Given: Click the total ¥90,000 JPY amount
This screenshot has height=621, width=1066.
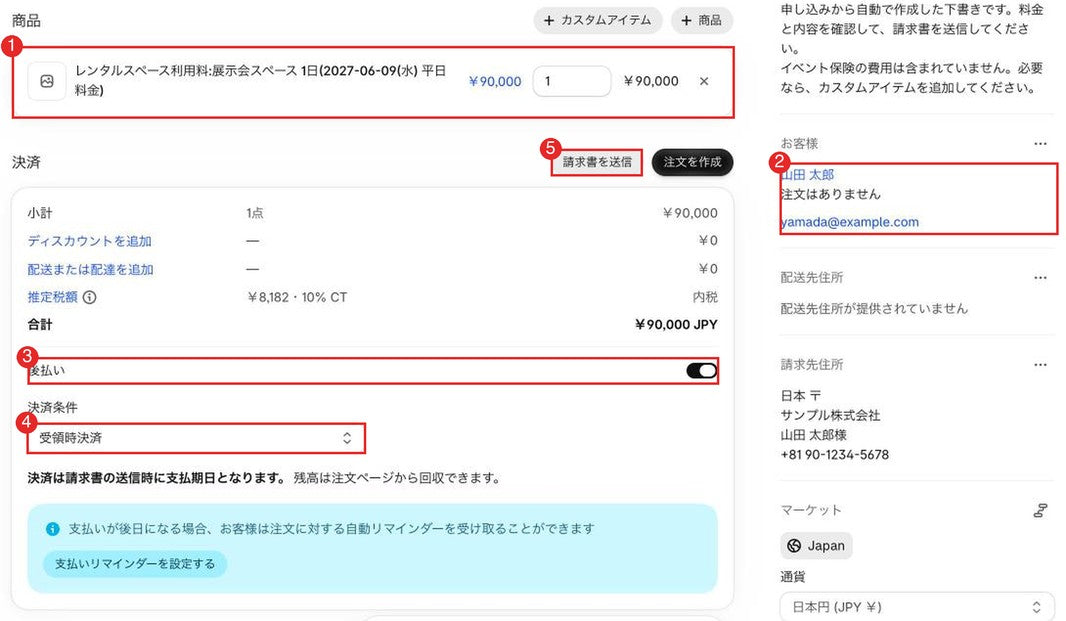Looking at the screenshot, I should coord(676,324).
